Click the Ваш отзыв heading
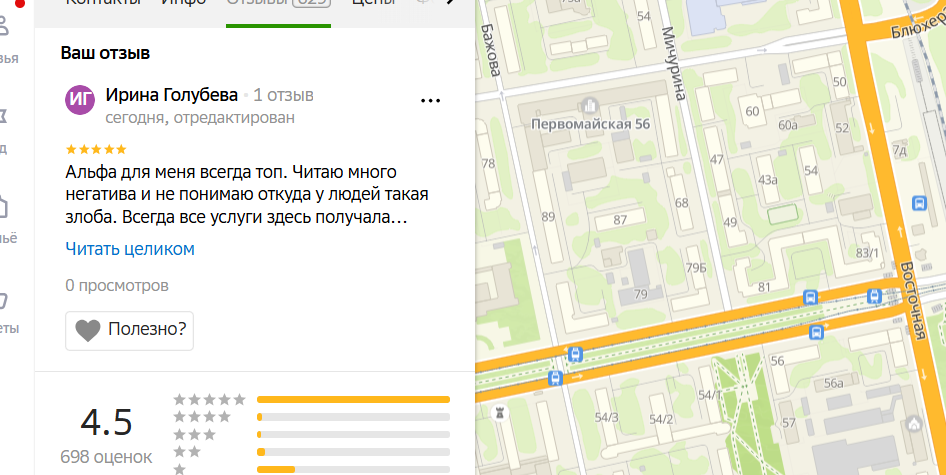 105,53
